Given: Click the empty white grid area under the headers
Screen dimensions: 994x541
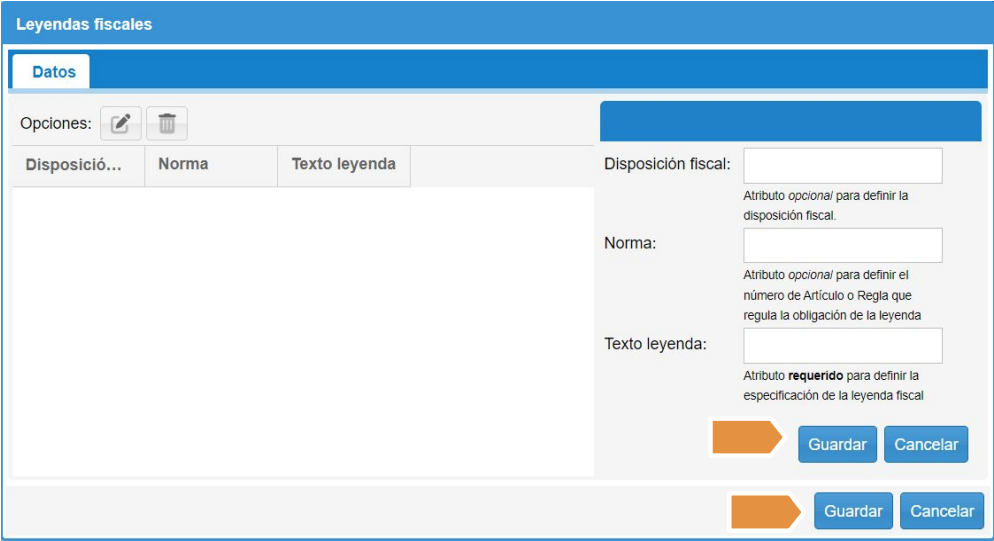Looking at the screenshot, I should pyautogui.click(x=300, y=330).
